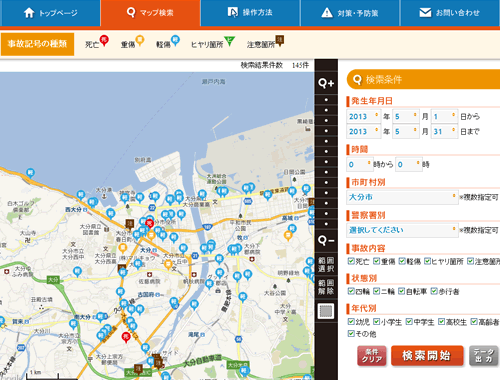Toggle the 小学生 age checkbox
This screenshot has width=500, height=380.
point(377,321)
